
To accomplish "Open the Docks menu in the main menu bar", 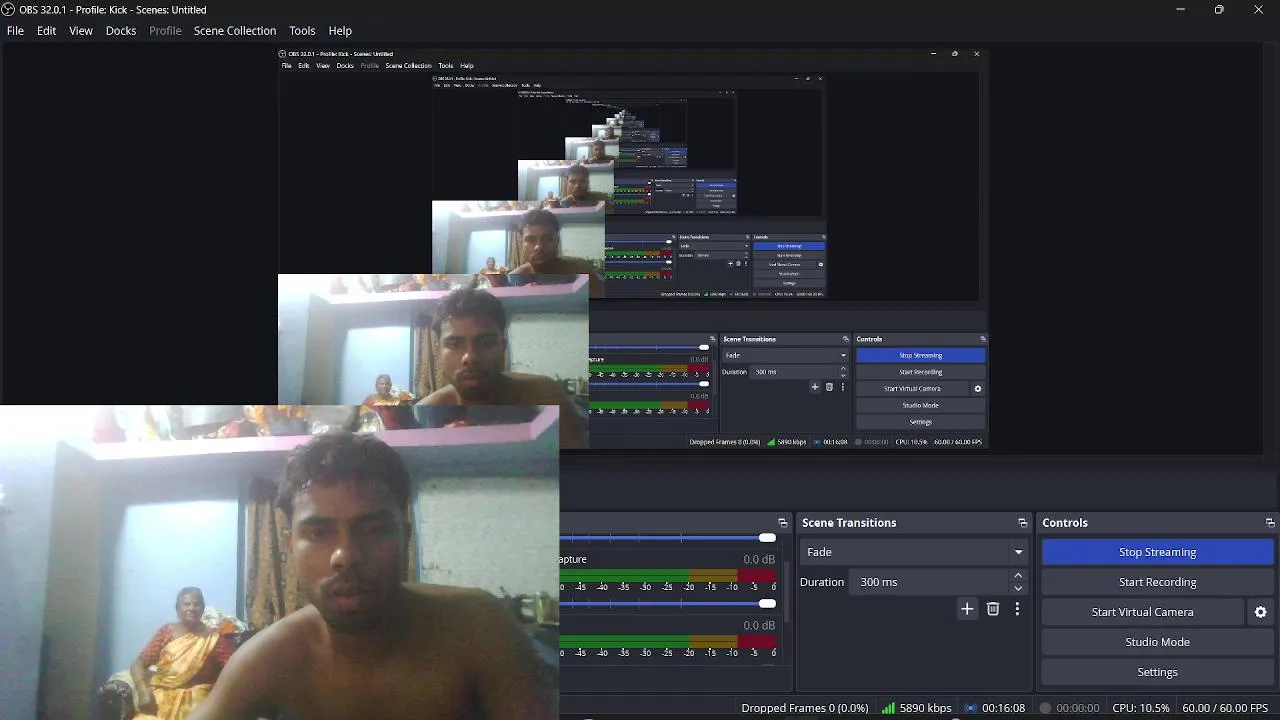I will (x=121, y=31).
